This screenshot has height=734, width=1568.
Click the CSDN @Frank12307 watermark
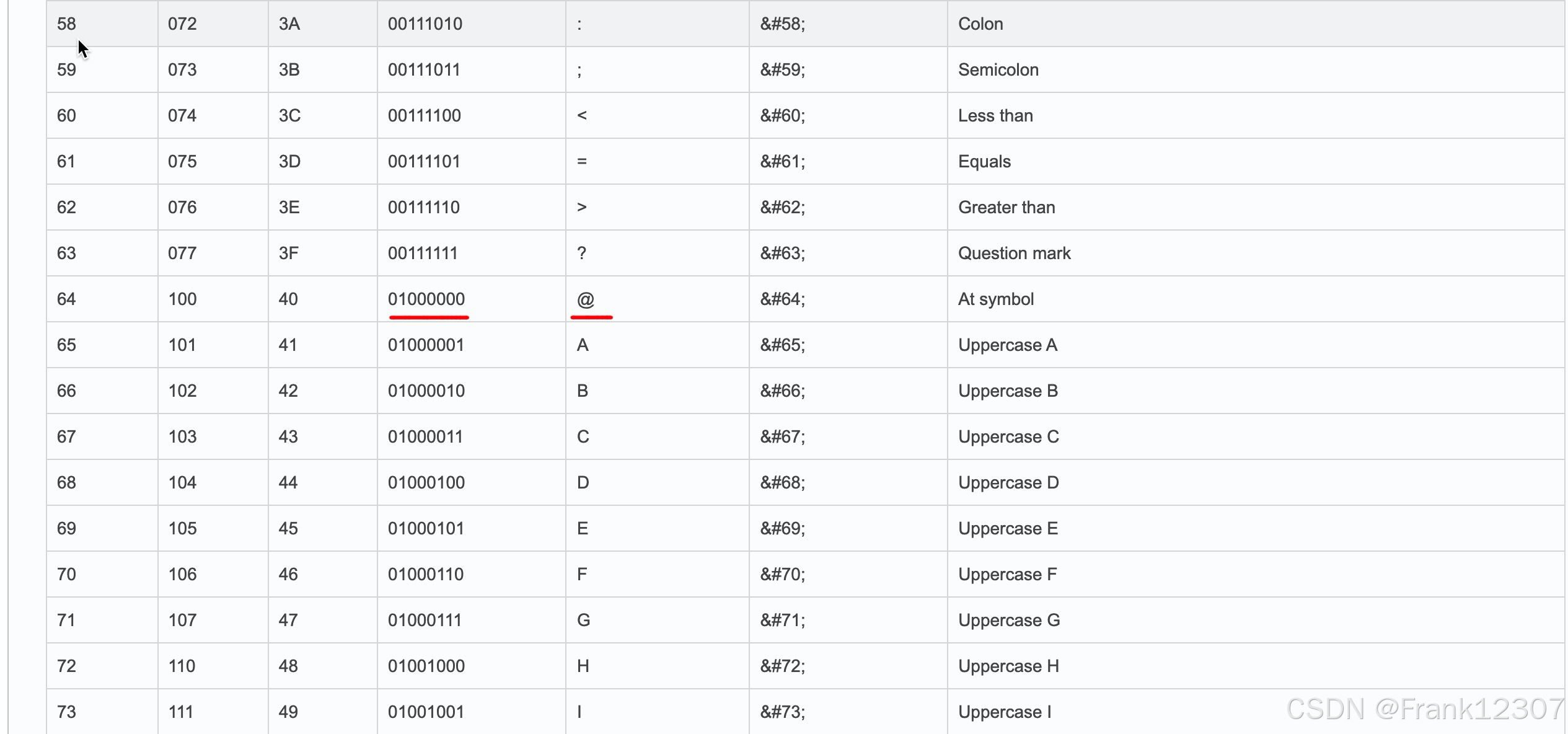coord(1425,709)
